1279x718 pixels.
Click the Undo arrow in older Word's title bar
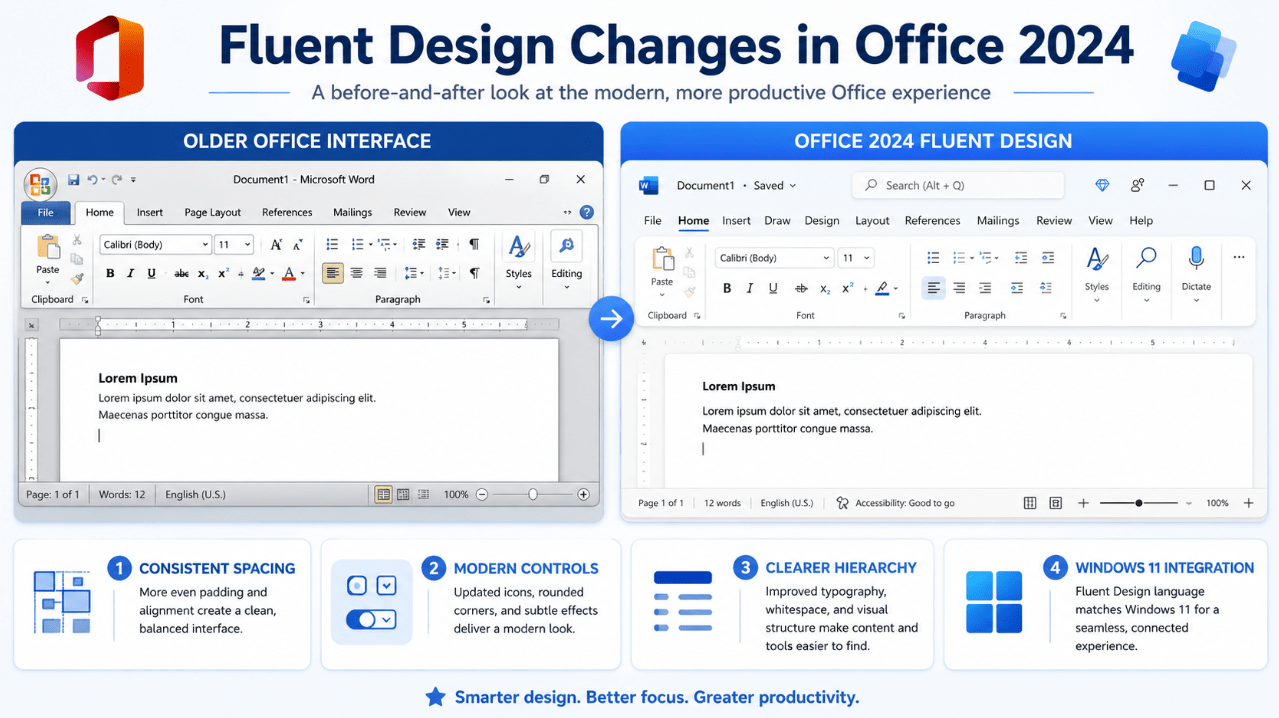[92, 180]
